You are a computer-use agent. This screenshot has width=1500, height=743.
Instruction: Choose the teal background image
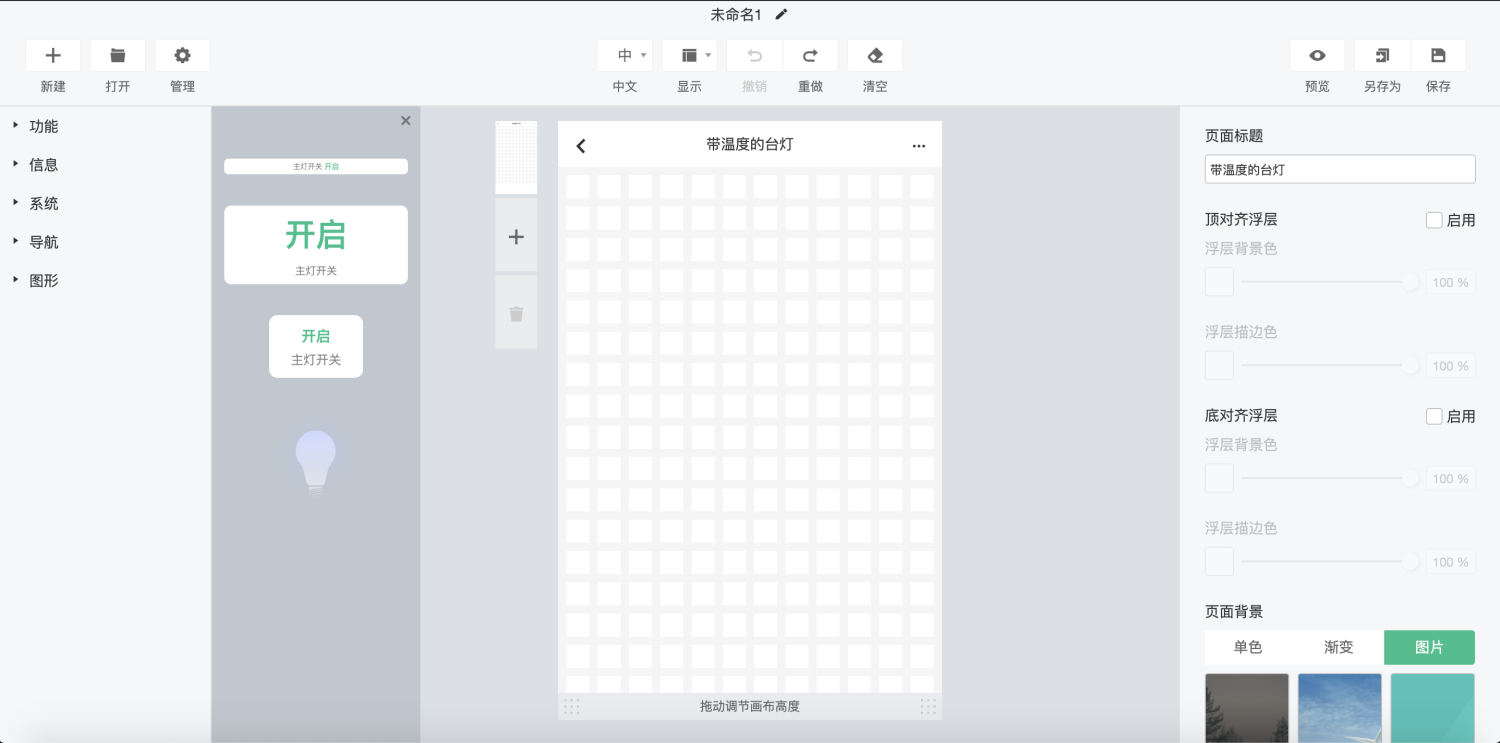[1433, 708]
